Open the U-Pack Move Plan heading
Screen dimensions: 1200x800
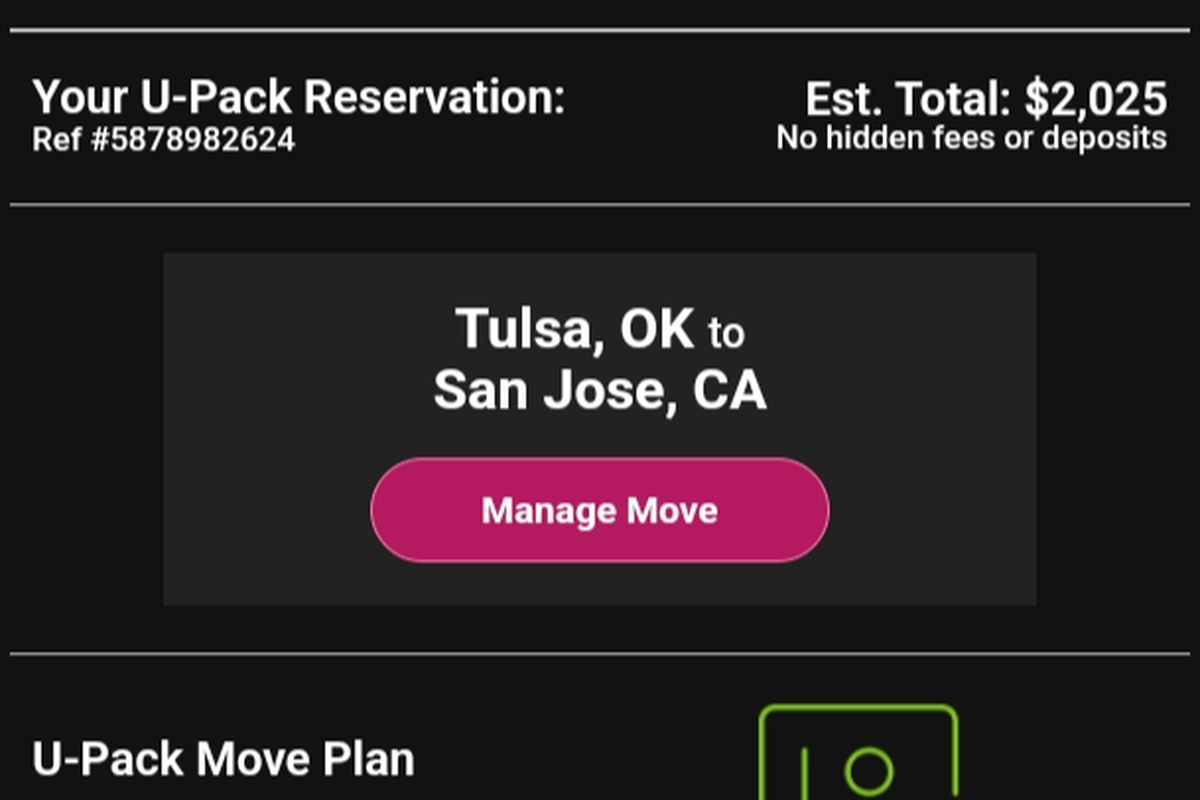[223, 759]
